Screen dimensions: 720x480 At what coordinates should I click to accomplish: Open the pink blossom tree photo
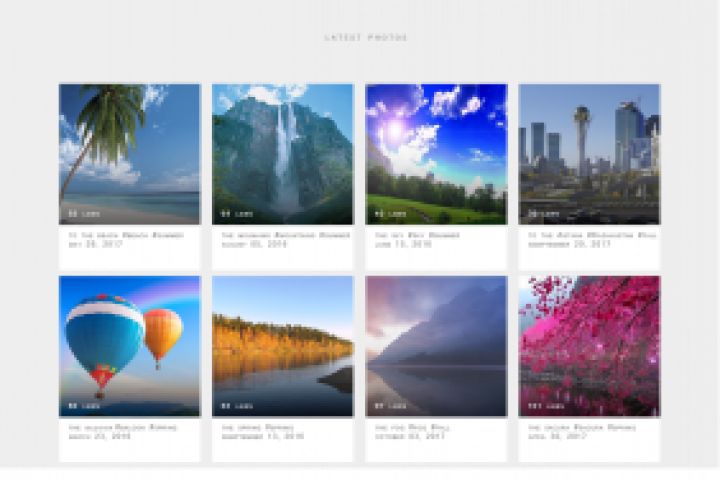589,346
